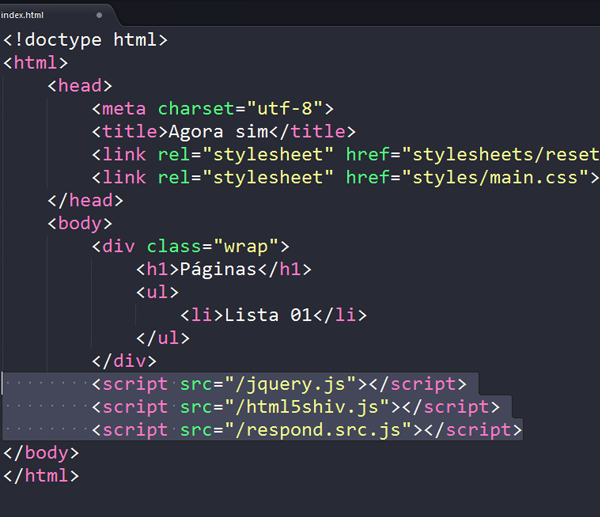Click the '<!doctype html>' line

click(85, 40)
